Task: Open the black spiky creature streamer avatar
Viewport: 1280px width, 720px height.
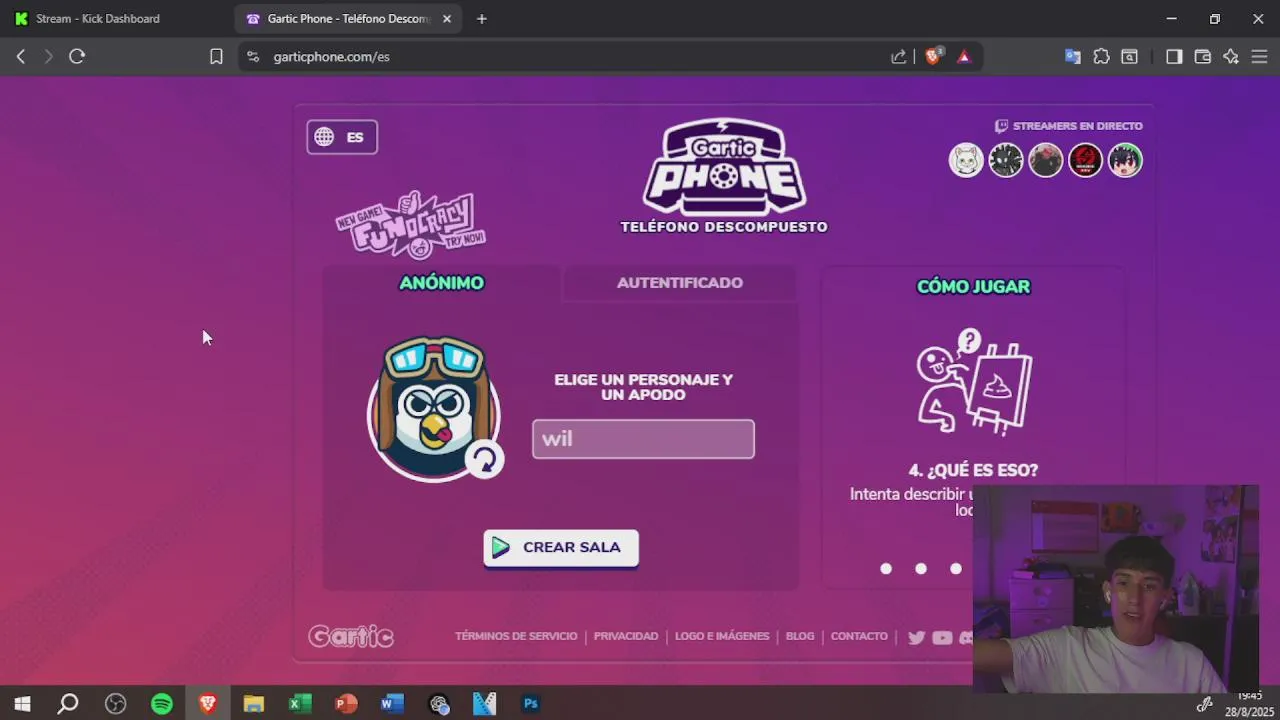Action: coord(1006,160)
